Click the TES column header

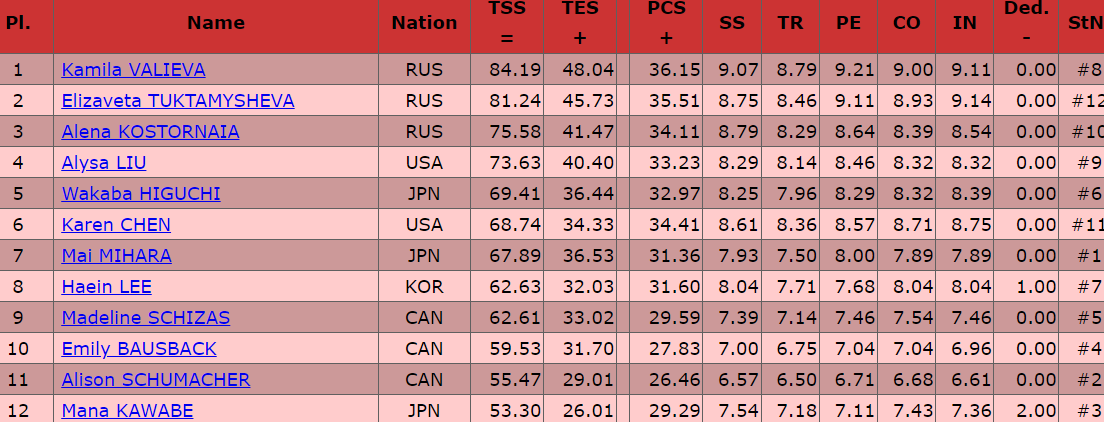click(x=580, y=23)
